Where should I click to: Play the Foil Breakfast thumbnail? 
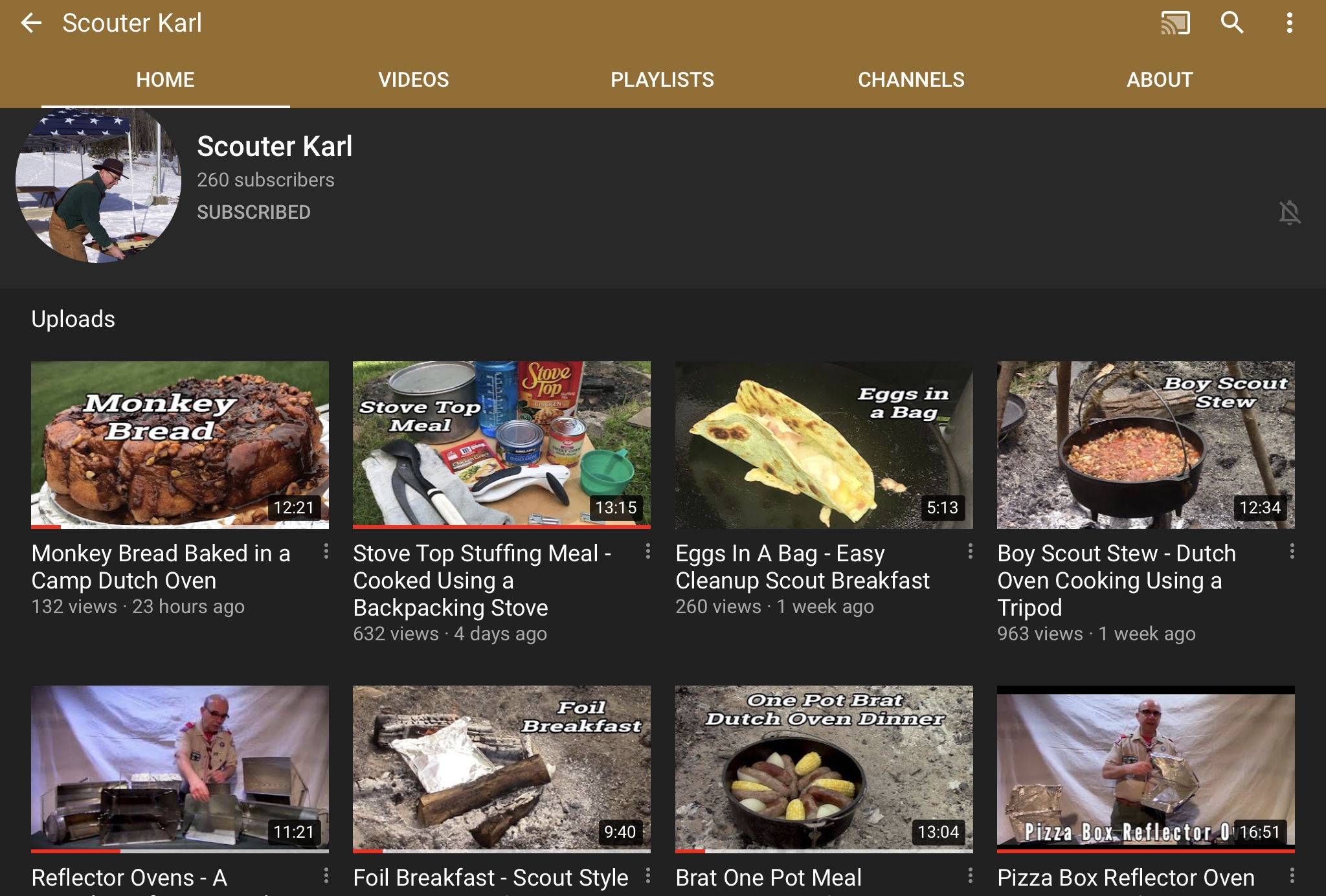pyautogui.click(x=502, y=769)
